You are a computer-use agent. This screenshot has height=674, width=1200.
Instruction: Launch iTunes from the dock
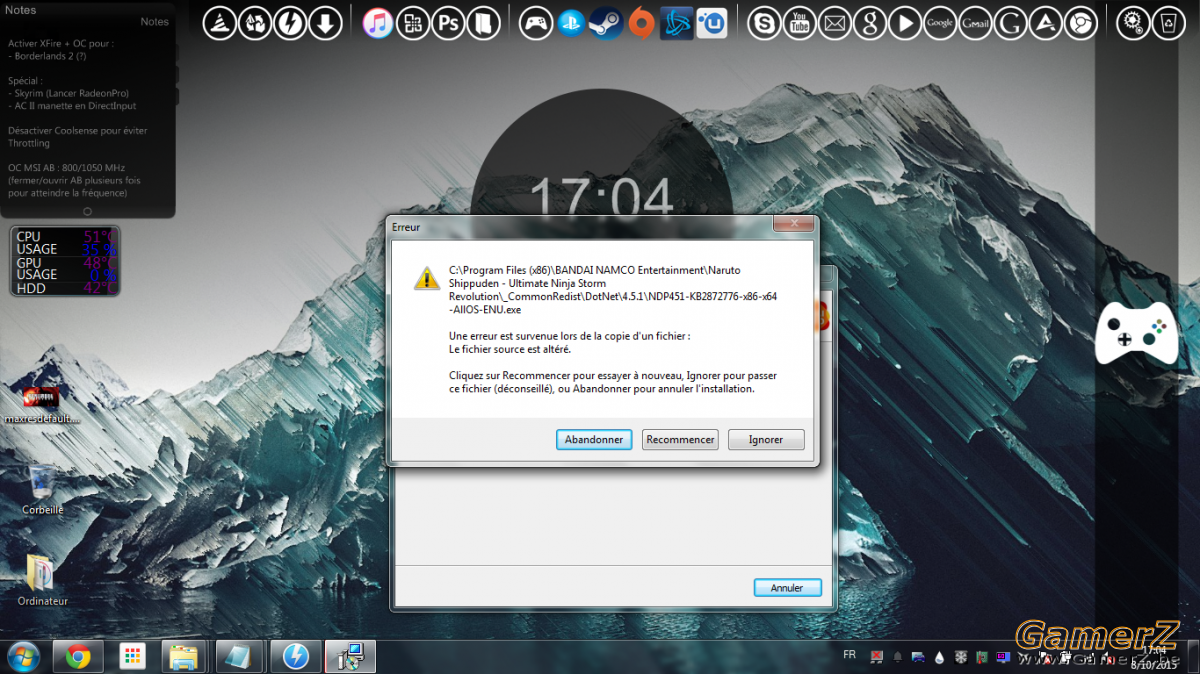click(x=378, y=23)
